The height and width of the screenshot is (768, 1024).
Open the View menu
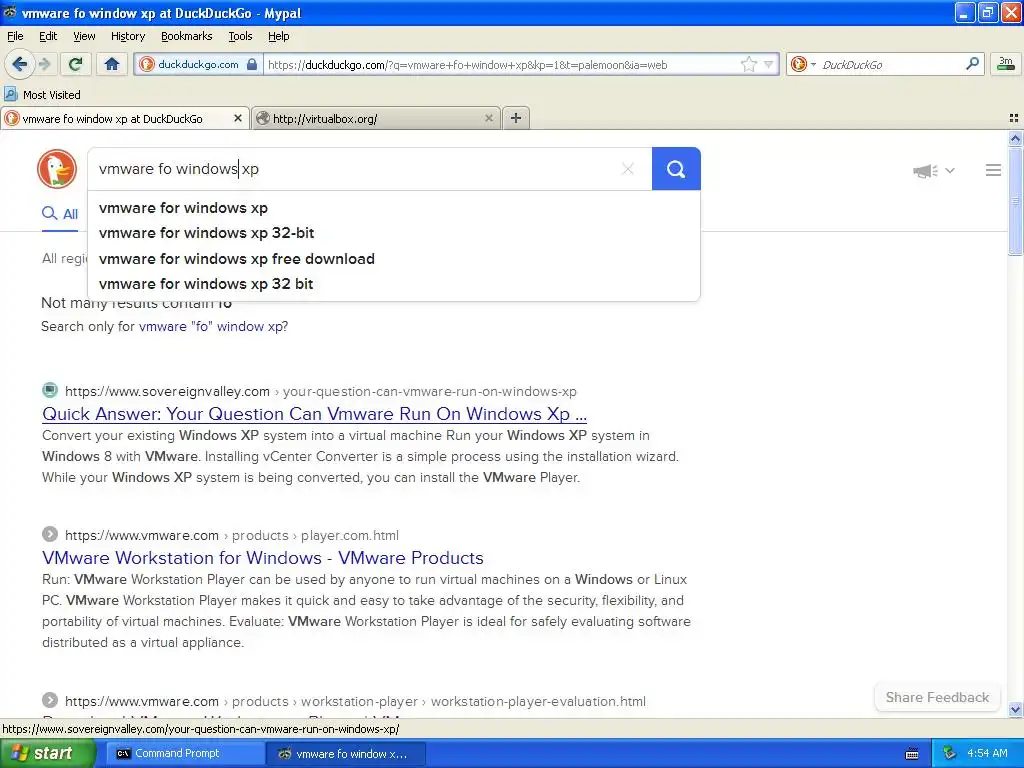pyautogui.click(x=84, y=36)
